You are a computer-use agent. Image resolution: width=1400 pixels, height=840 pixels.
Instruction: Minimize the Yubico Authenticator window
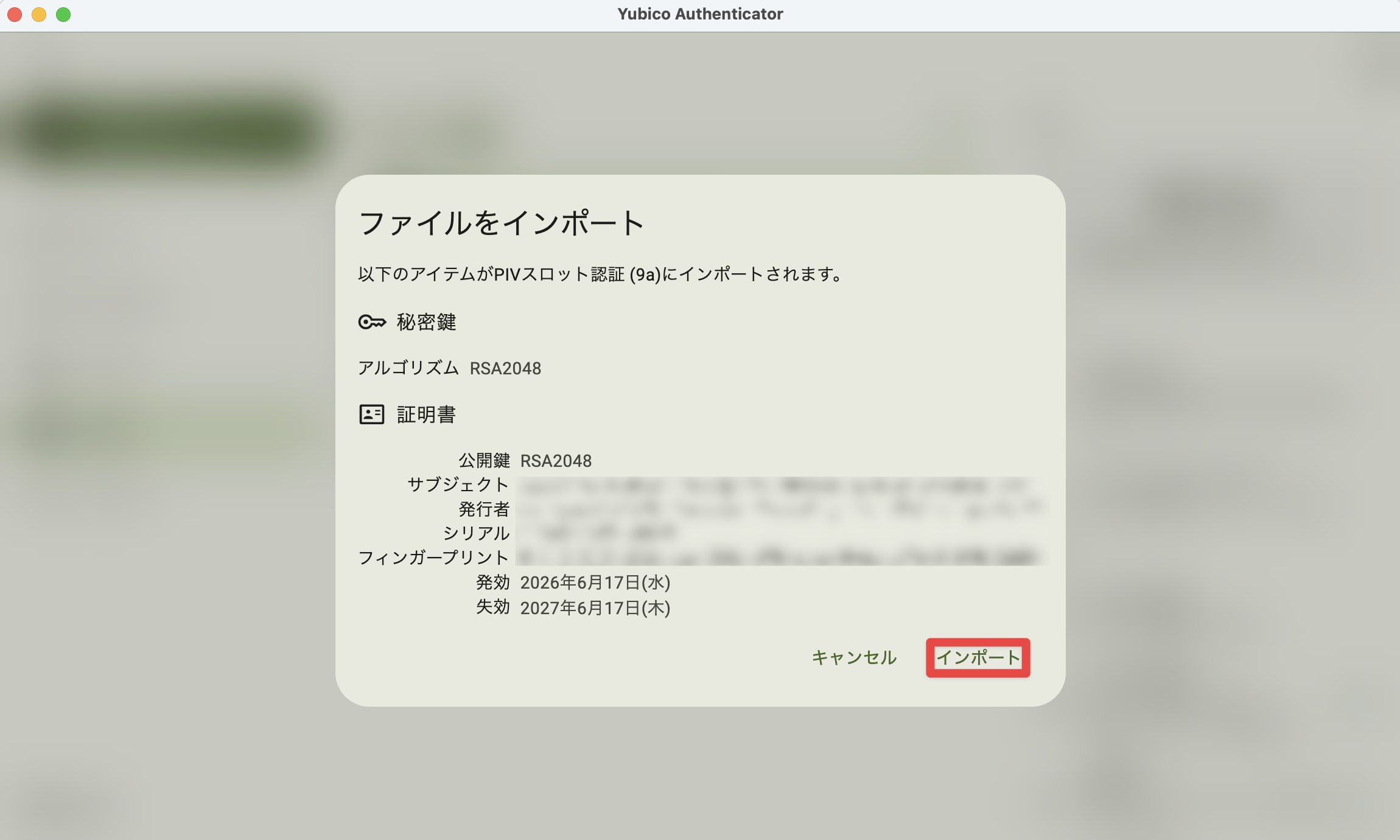(39, 15)
